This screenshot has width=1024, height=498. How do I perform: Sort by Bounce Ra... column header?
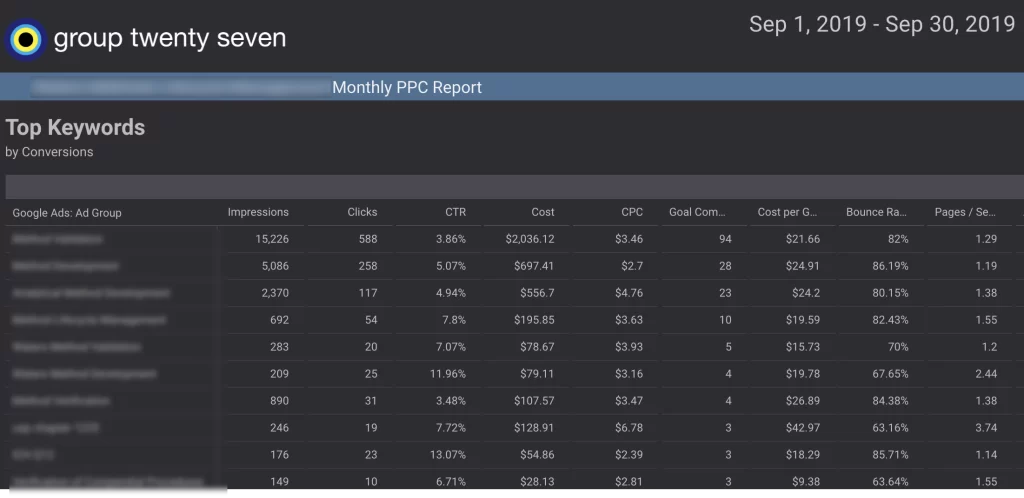tap(876, 212)
